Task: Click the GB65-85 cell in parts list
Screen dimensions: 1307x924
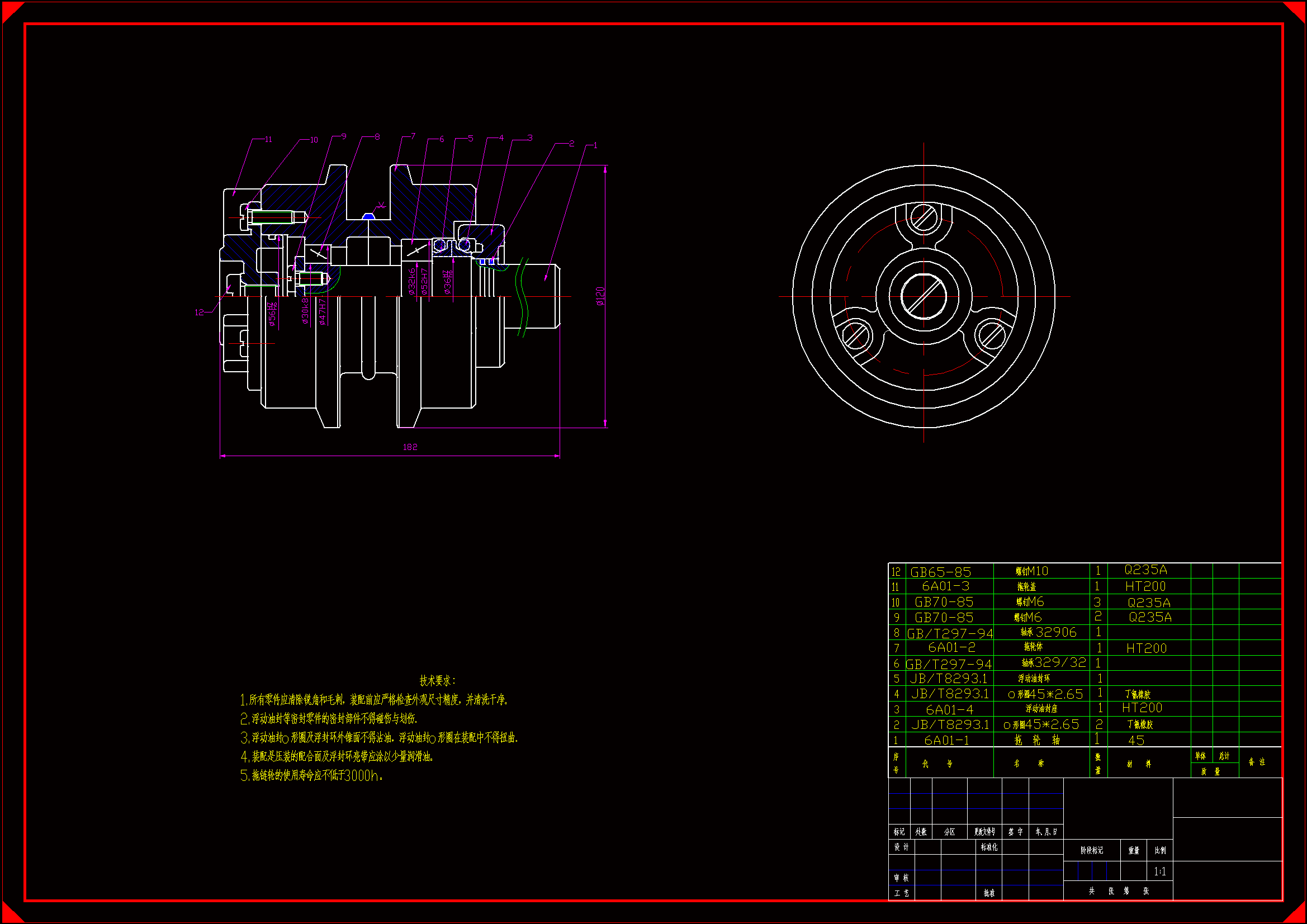Action: pyautogui.click(x=940, y=572)
